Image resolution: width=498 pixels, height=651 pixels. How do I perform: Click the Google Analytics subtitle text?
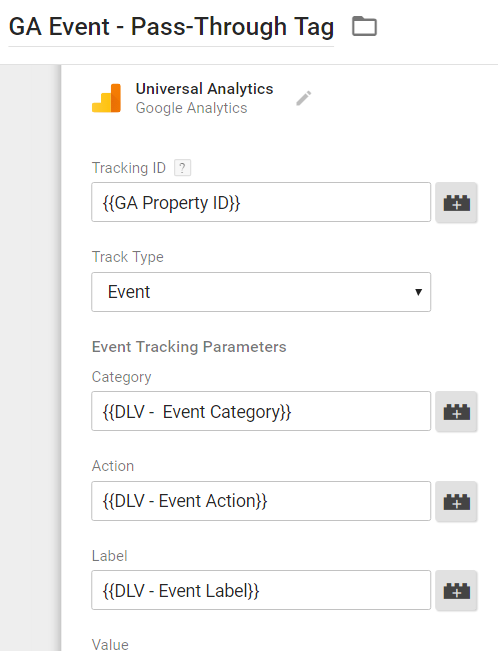191,108
